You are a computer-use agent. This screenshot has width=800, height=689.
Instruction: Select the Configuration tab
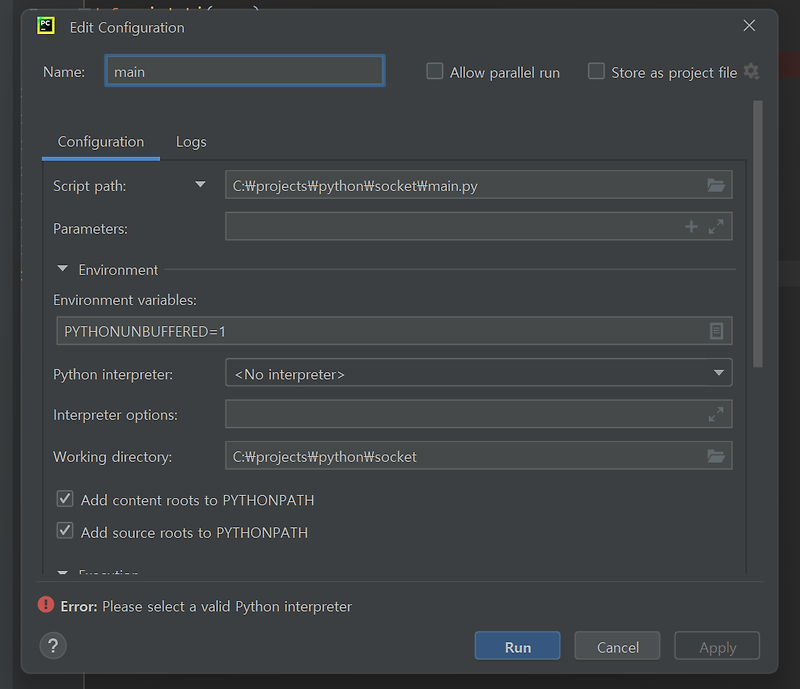click(x=101, y=142)
